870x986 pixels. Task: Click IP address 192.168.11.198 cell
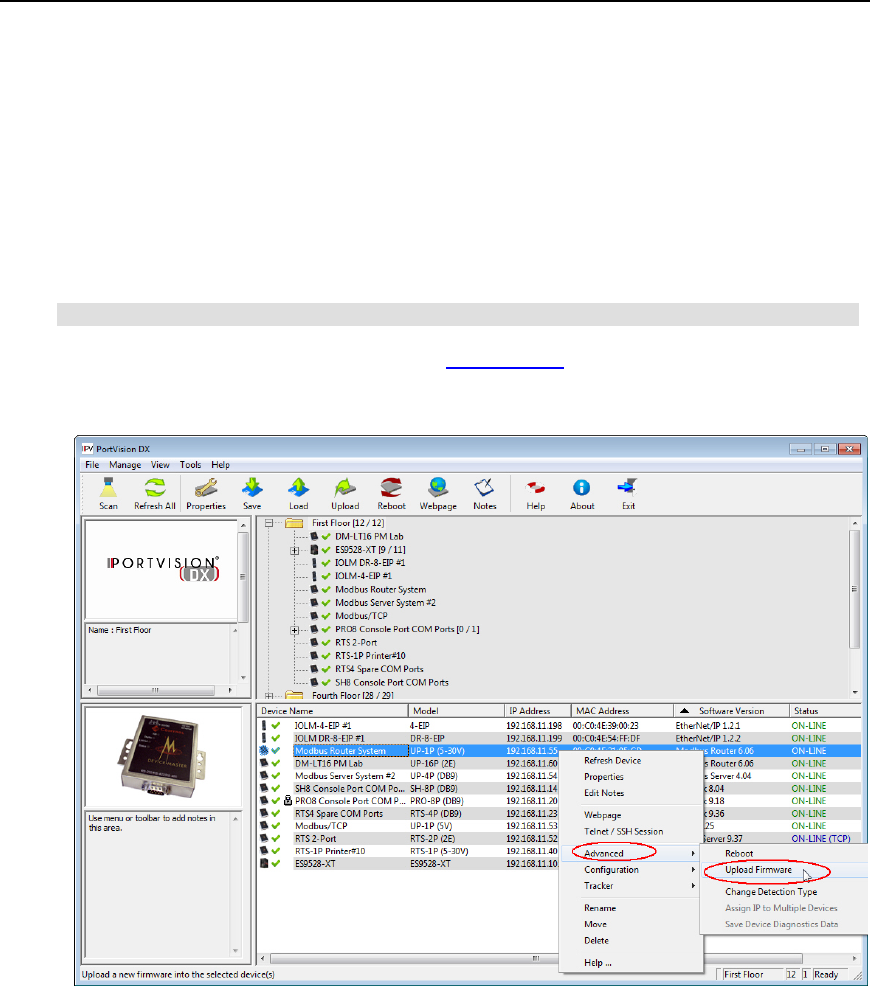pos(534,726)
